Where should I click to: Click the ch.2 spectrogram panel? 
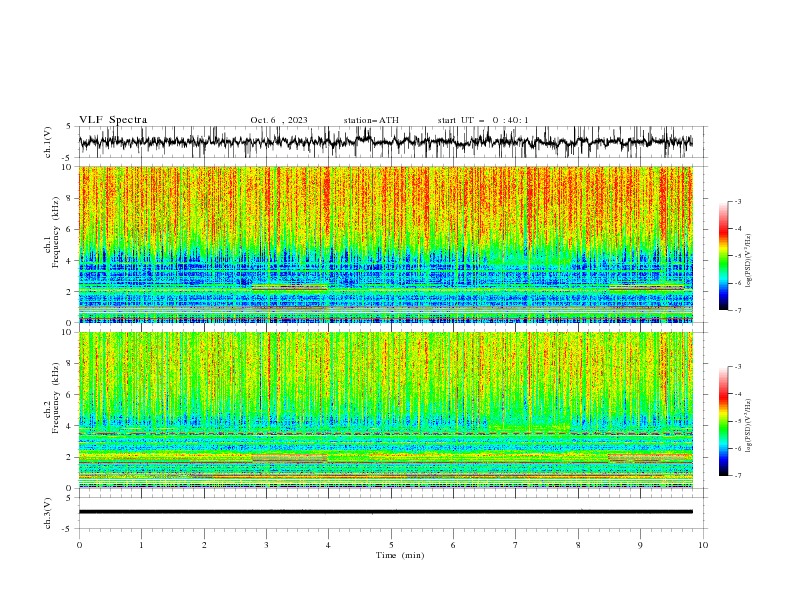pos(385,410)
